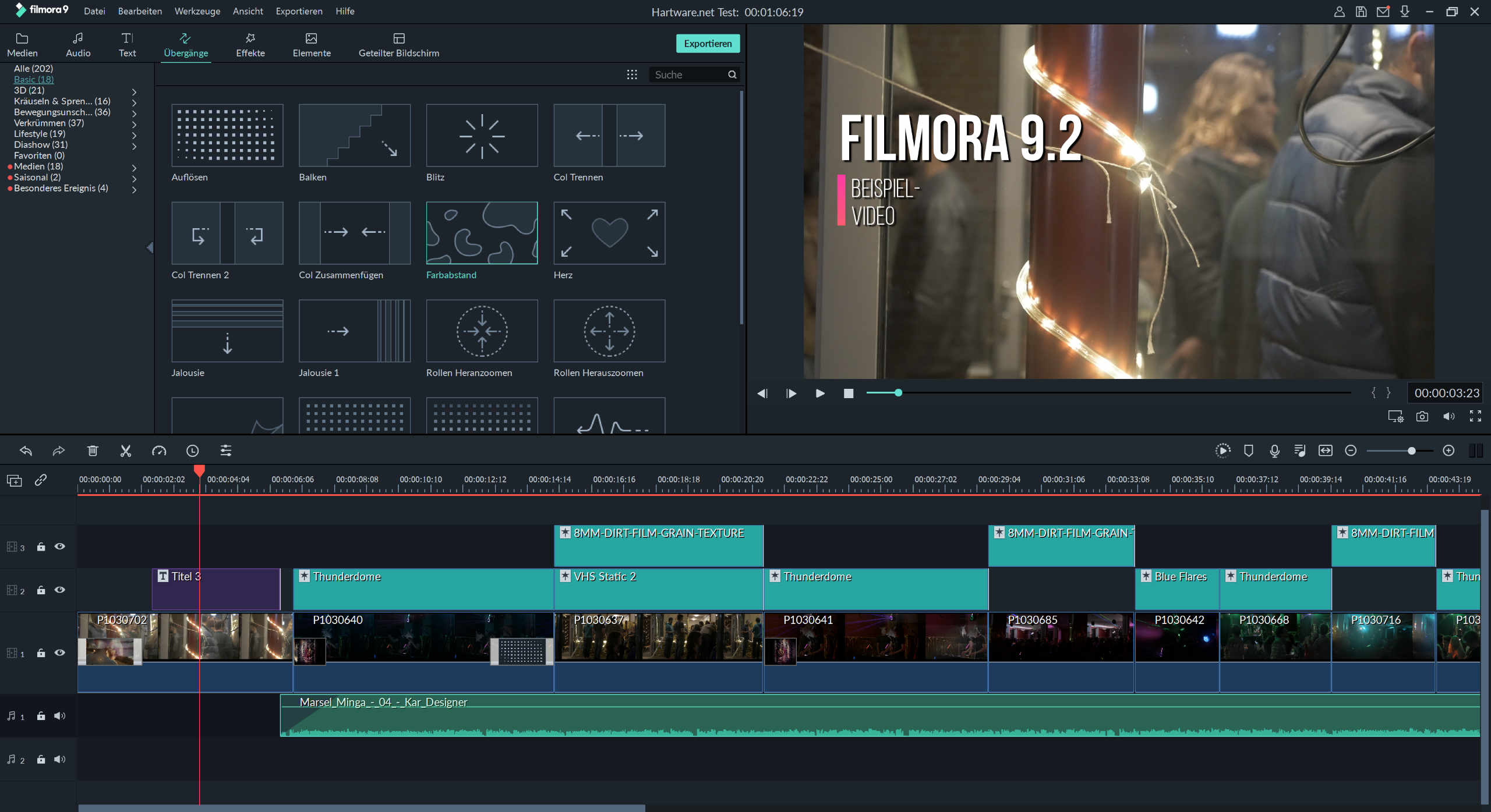
Task: Click the microphone voiceover icon
Action: tap(1274, 451)
